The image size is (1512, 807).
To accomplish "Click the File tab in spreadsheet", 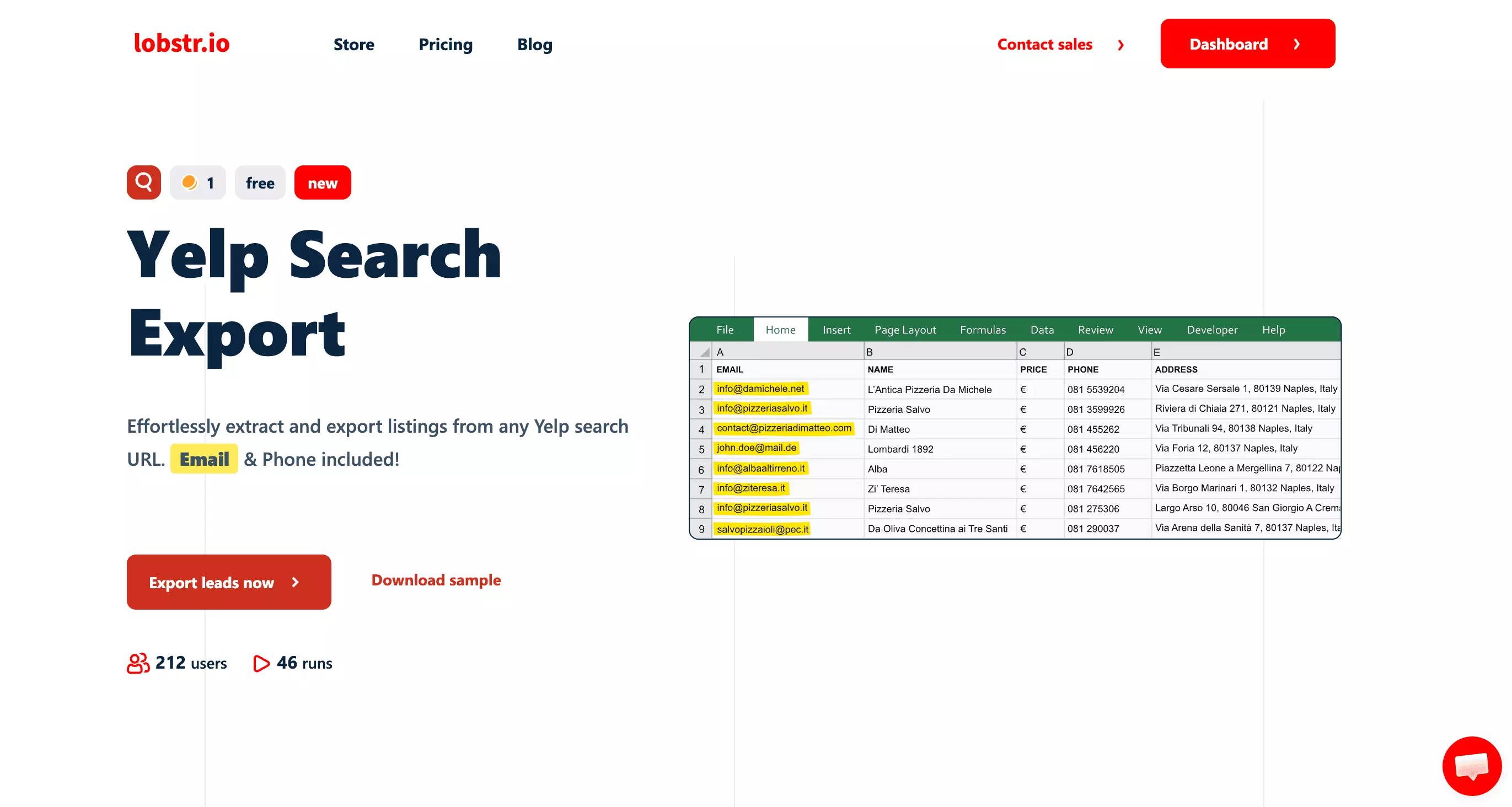I will coord(725,330).
